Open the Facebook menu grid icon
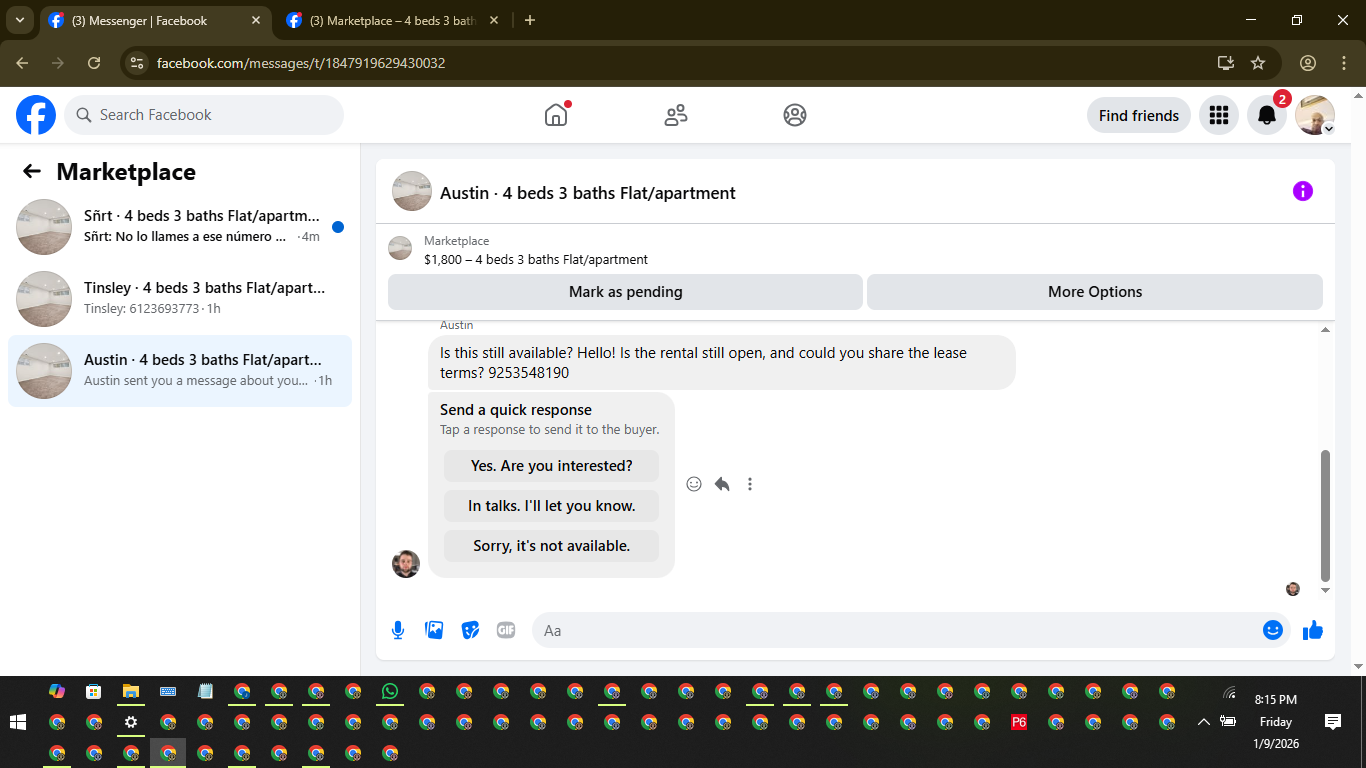This screenshot has height=768, width=1366. 1218,115
